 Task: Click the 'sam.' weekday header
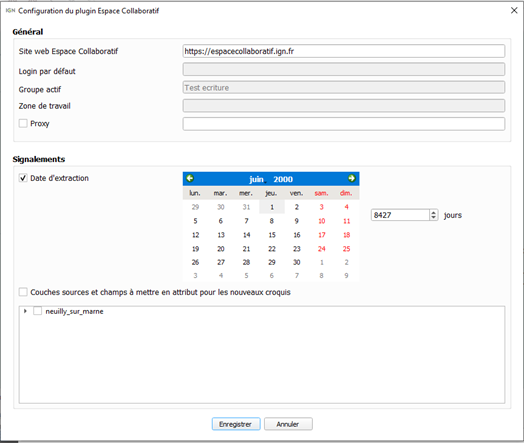pos(321,193)
